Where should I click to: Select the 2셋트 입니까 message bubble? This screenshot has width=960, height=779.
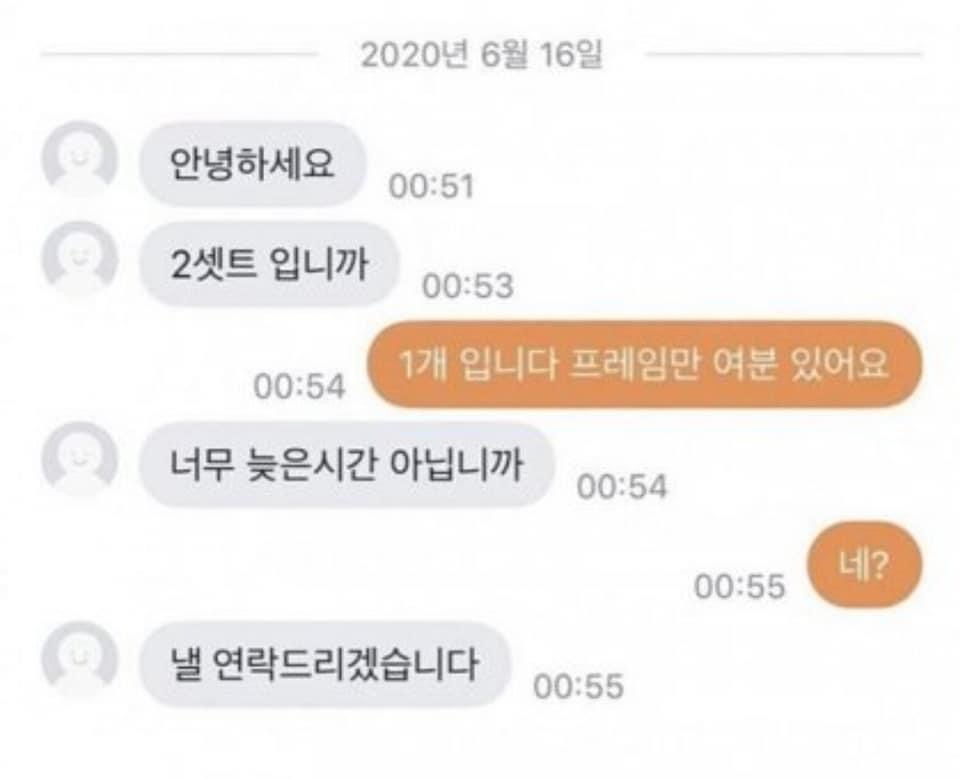pyautogui.click(x=269, y=265)
